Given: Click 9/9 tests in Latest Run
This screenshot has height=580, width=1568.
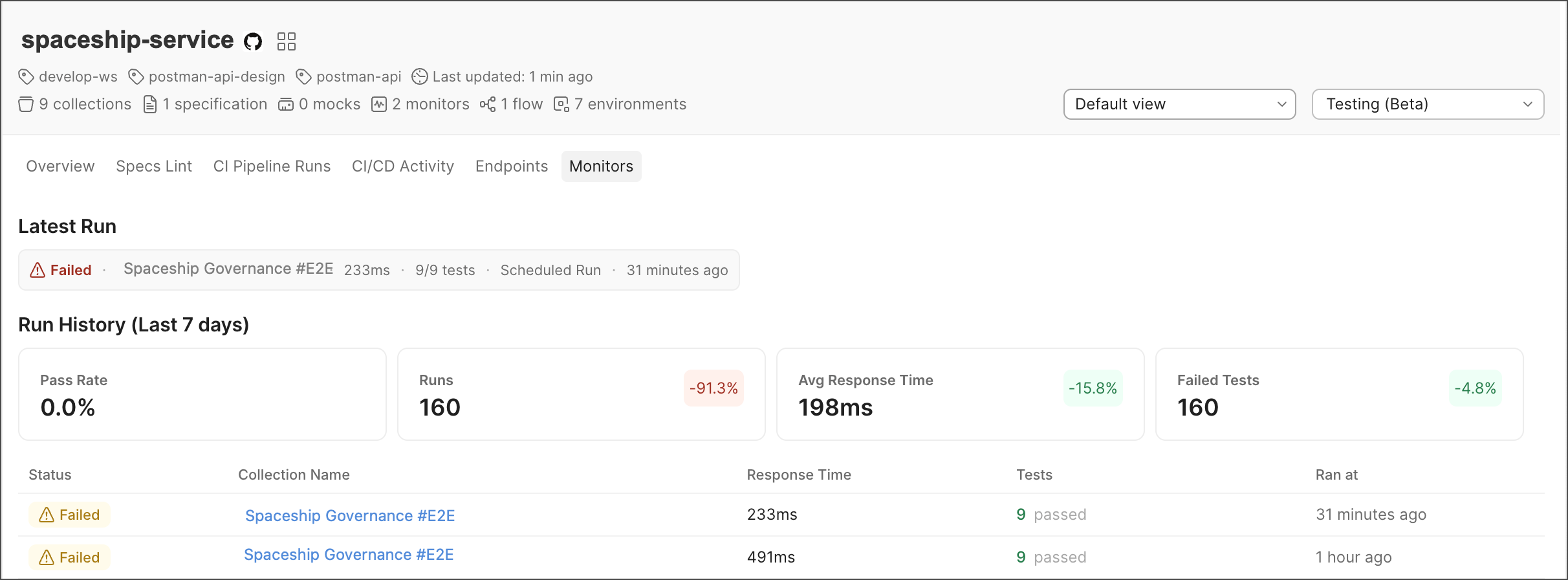Looking at the screenshot, I should 445,270.
